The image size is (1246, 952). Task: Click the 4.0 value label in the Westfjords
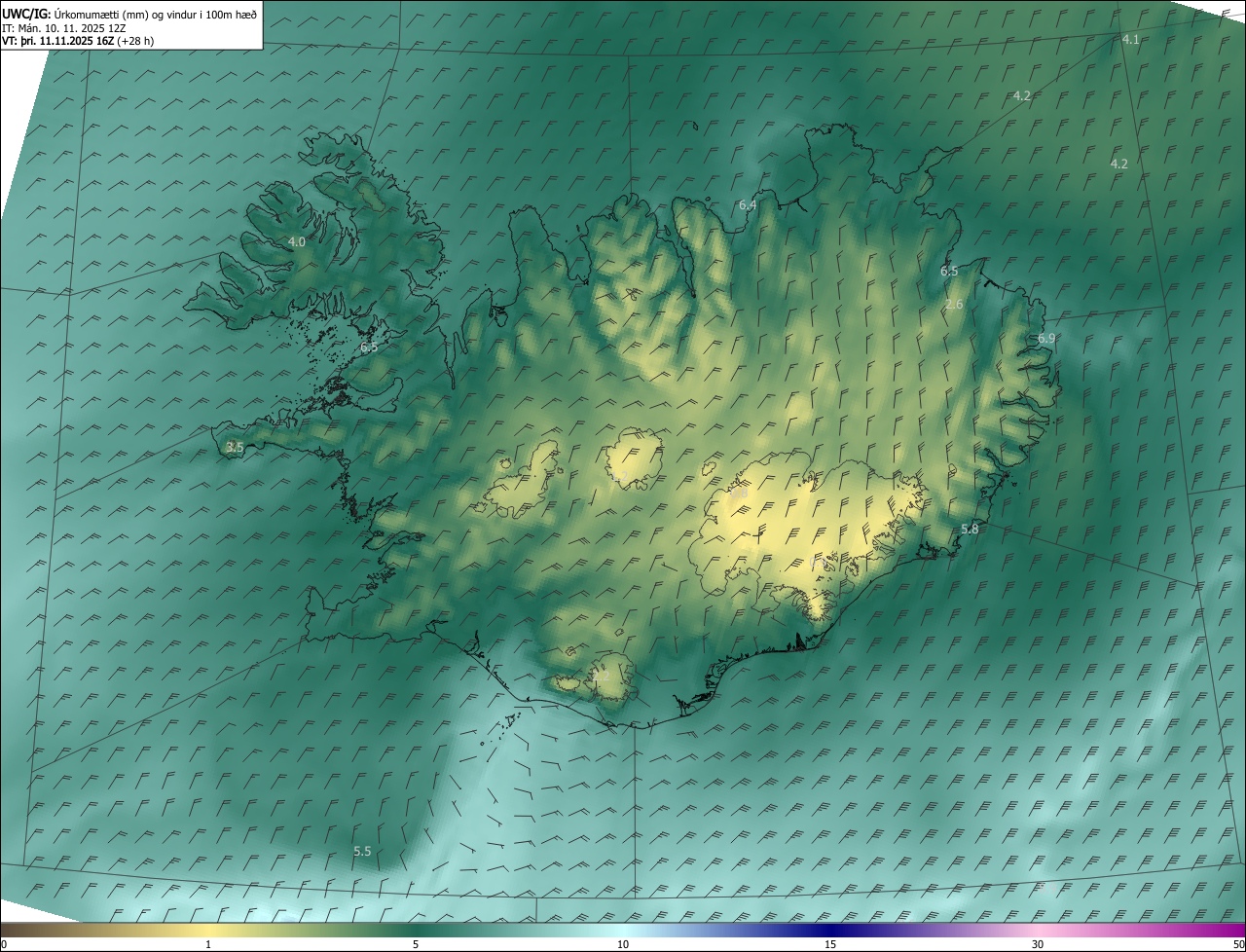click(x=297, y=242)
